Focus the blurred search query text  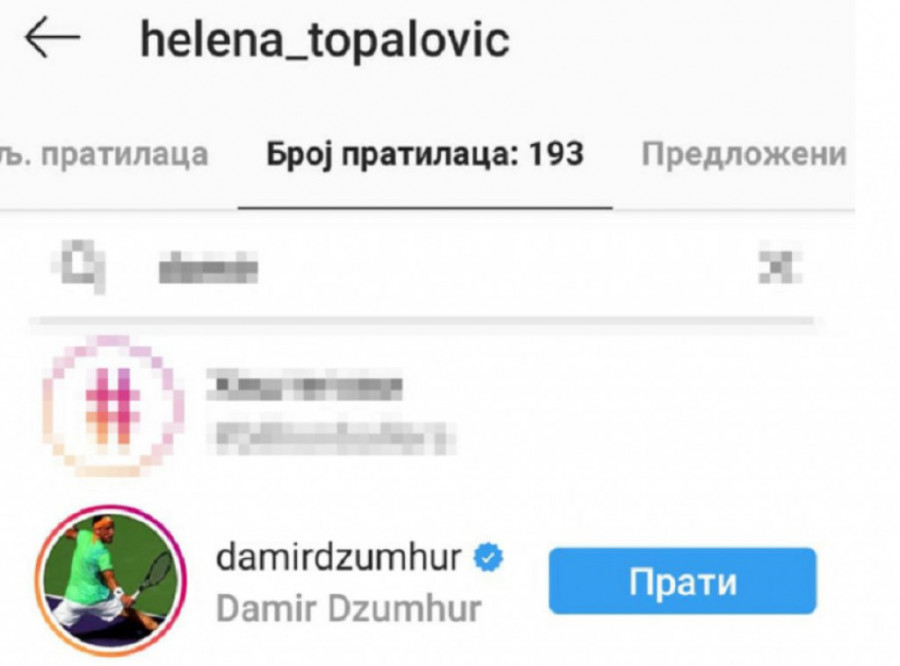[208, 268]
